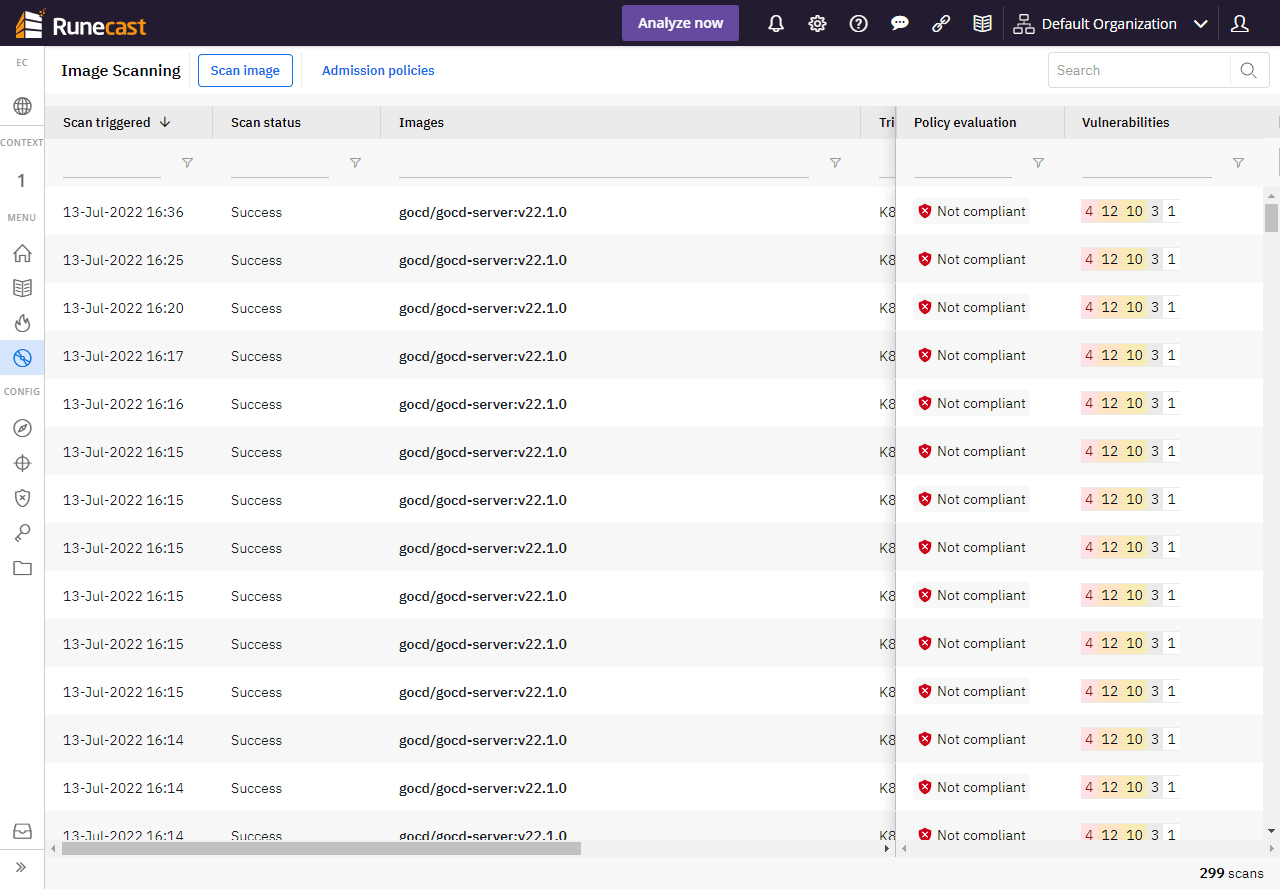1280x889 pixels.
Task: Click the scroll down arrow of table
Action: (x=1271, y=831)
